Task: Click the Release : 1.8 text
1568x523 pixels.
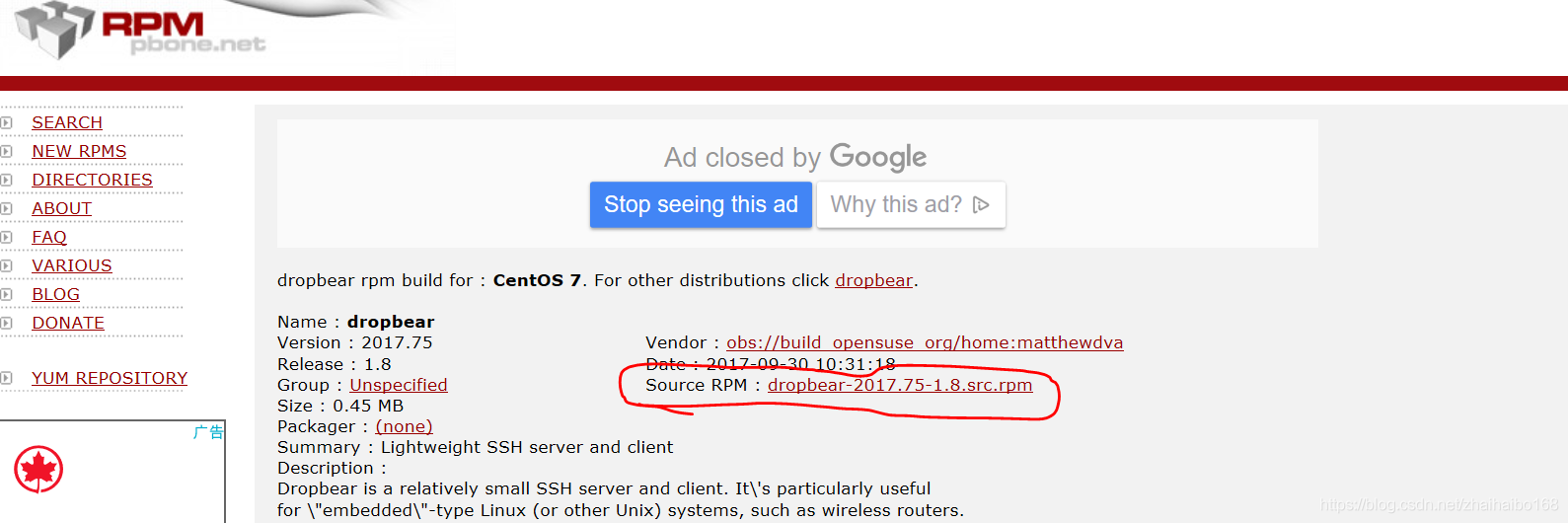Action: [x=335, y=364]
